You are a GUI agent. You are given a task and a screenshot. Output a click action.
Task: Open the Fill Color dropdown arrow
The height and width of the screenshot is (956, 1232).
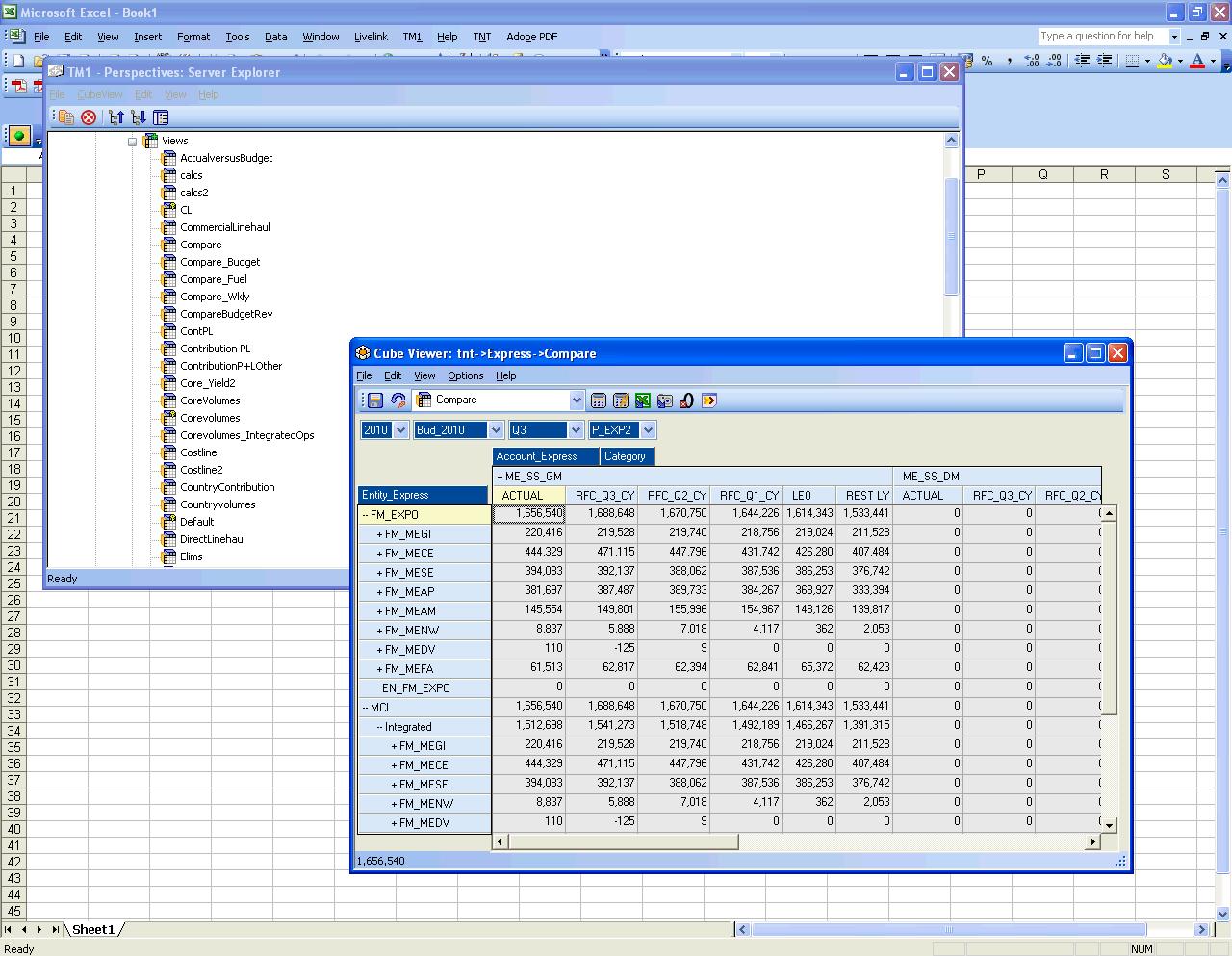pos(1180,61)
